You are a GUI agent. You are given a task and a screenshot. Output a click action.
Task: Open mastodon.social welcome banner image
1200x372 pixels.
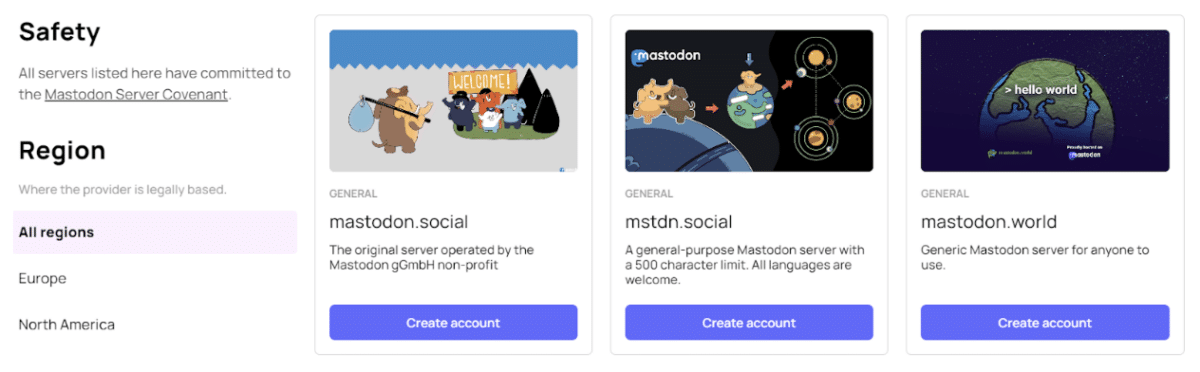tap(453, 101)
